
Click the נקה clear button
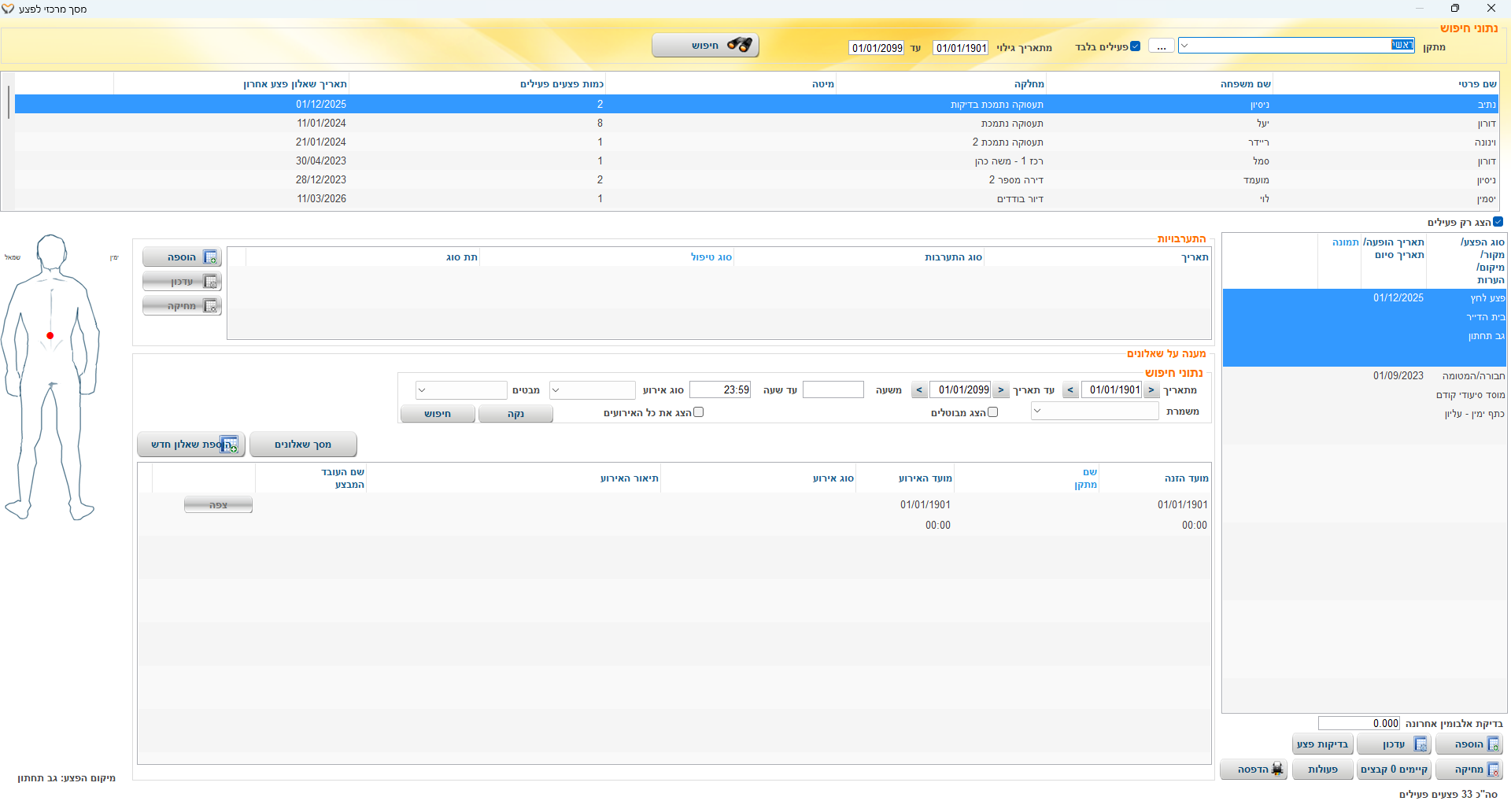[x=515, y=414]
